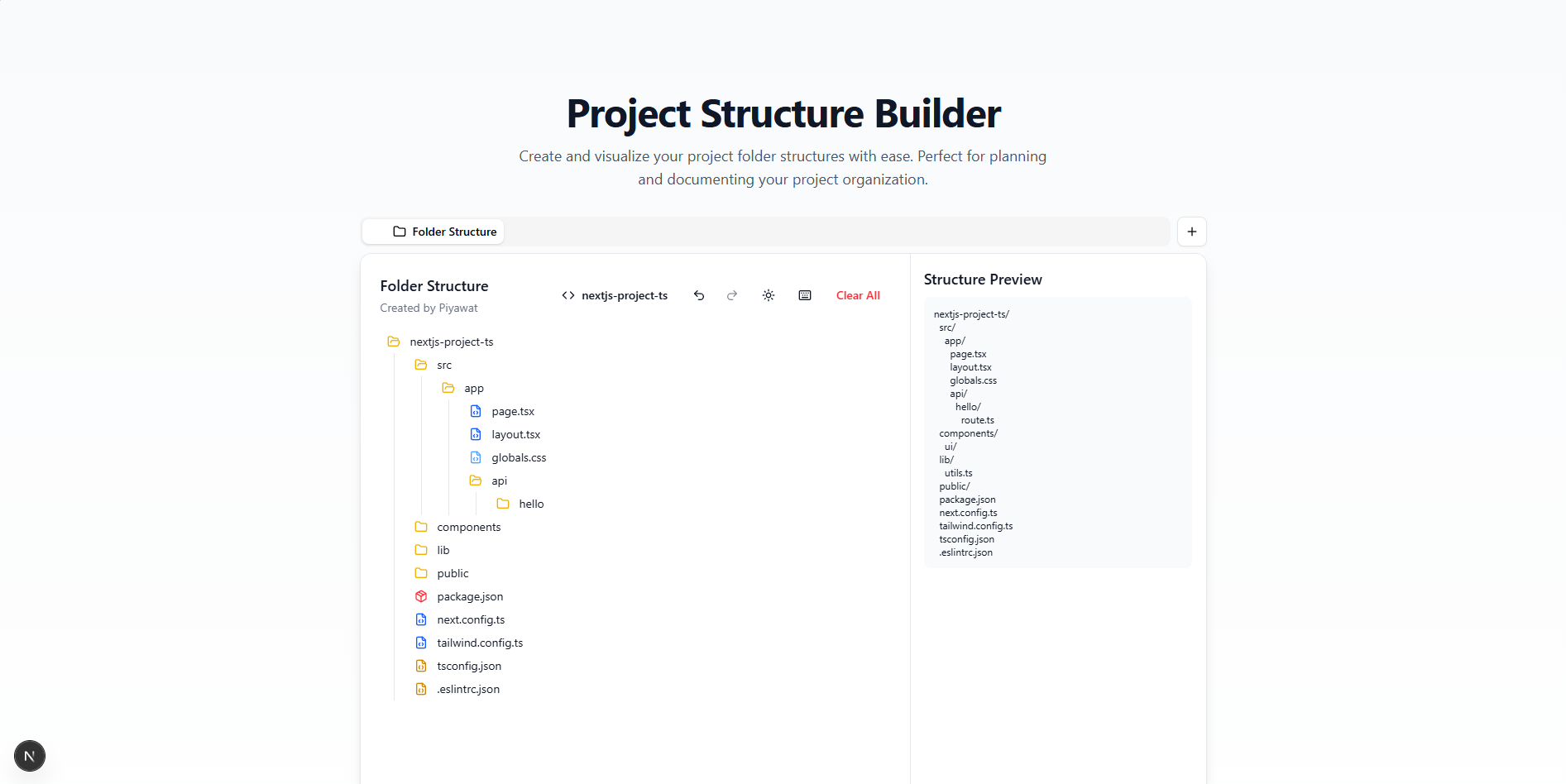Open the keyboard shortcuts panel icon
Viewport: 1566px width, 784px height.
(x=804, y=295)
